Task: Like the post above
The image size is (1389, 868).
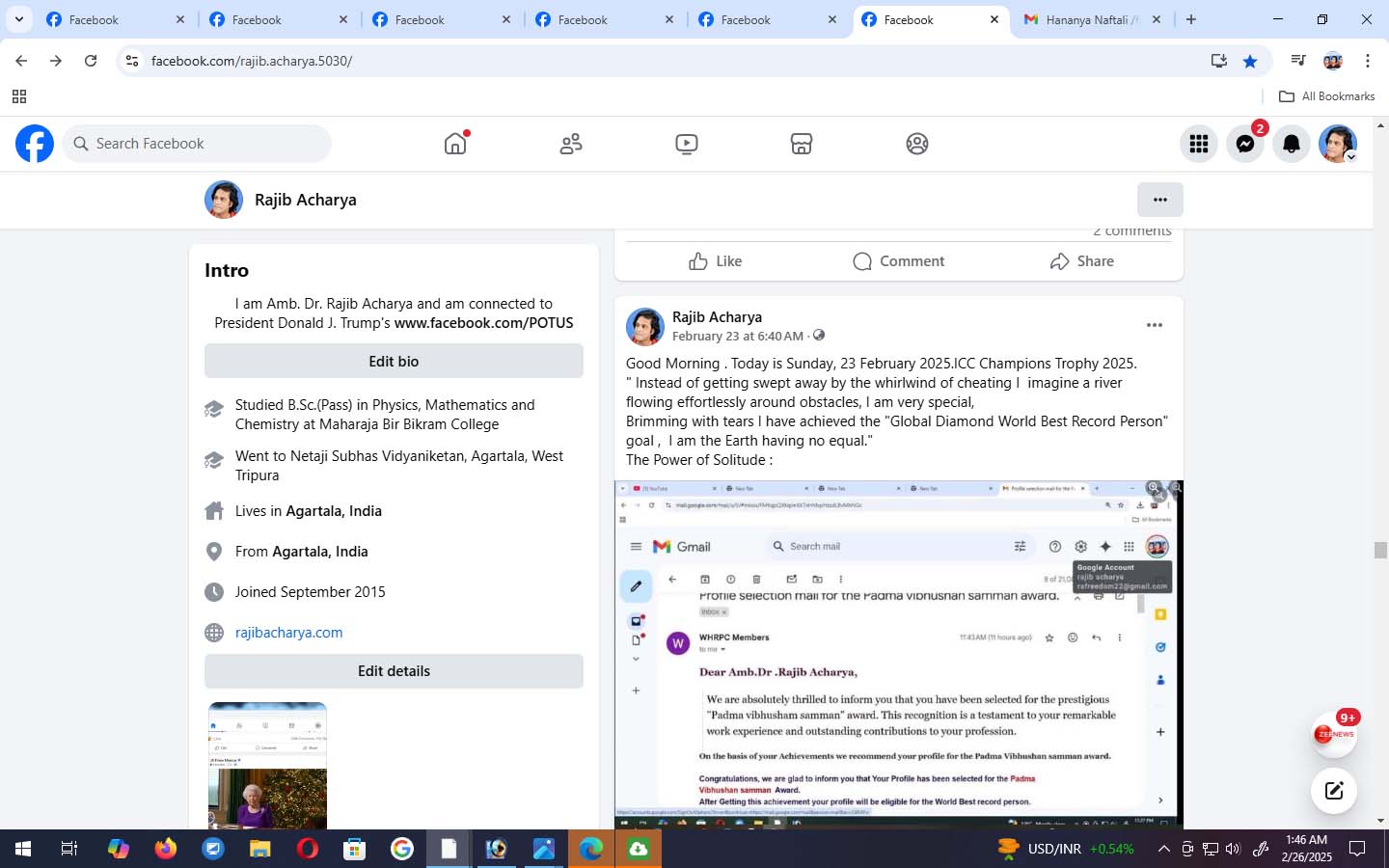Action: pos(716,261)
